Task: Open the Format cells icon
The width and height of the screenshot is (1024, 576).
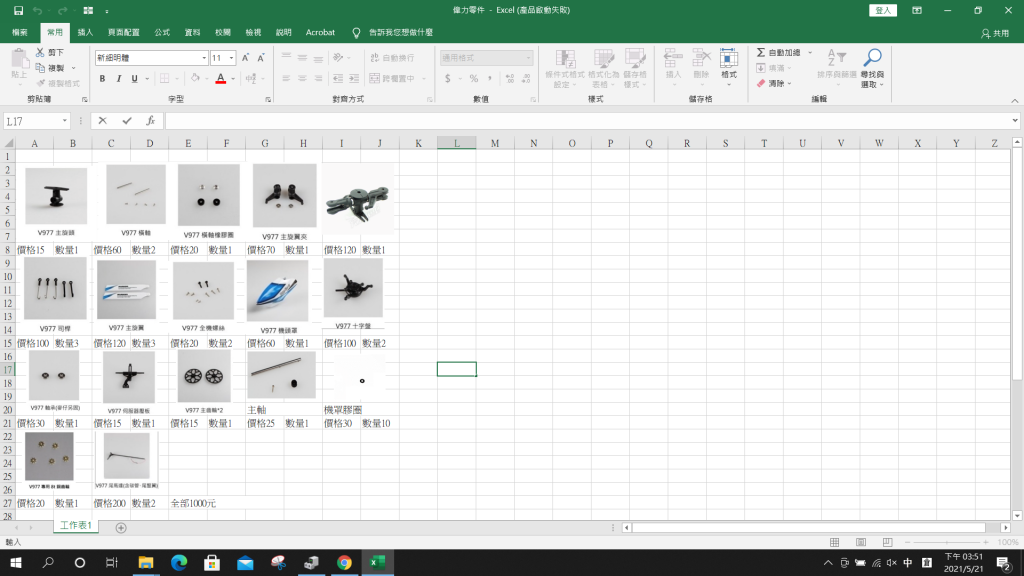Action: 729,68
